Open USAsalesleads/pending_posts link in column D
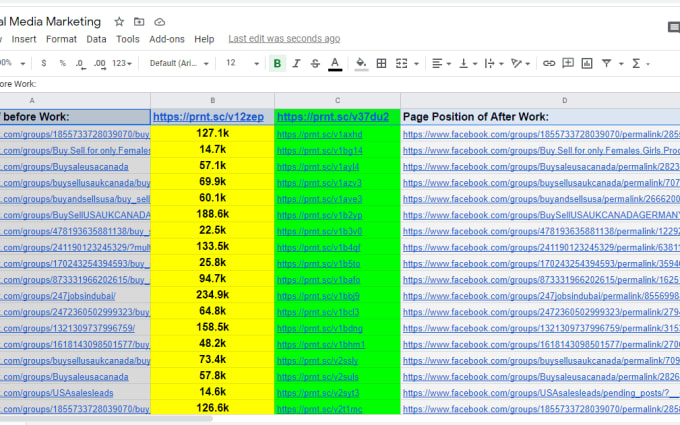 pos(541,393)
